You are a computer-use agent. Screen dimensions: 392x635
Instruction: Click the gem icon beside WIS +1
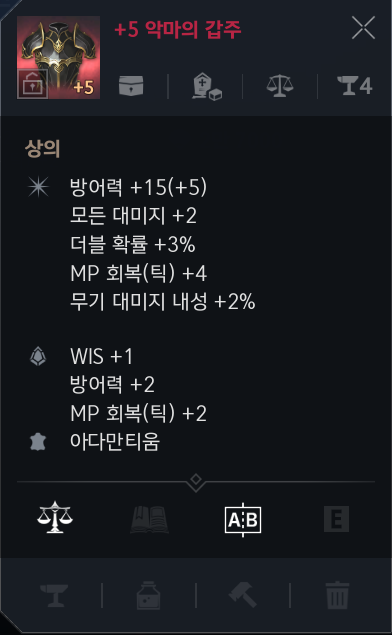pyautogui.click(x=38, y=357)
